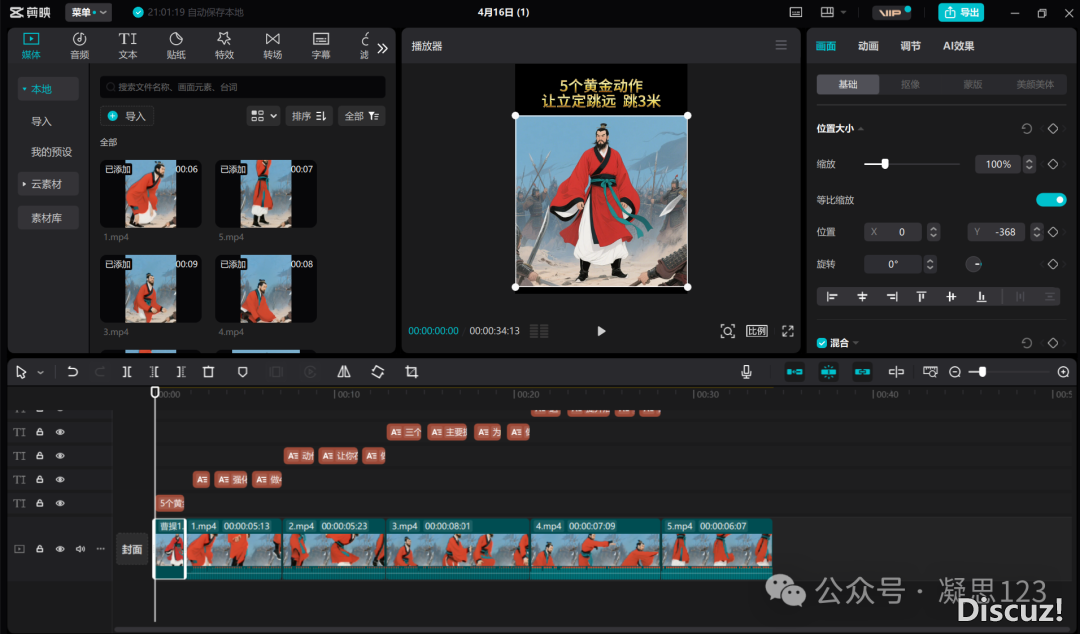The image size is (1080, 634).
Task: Click the zoom in timeline icon
Action: point(1063,372)
